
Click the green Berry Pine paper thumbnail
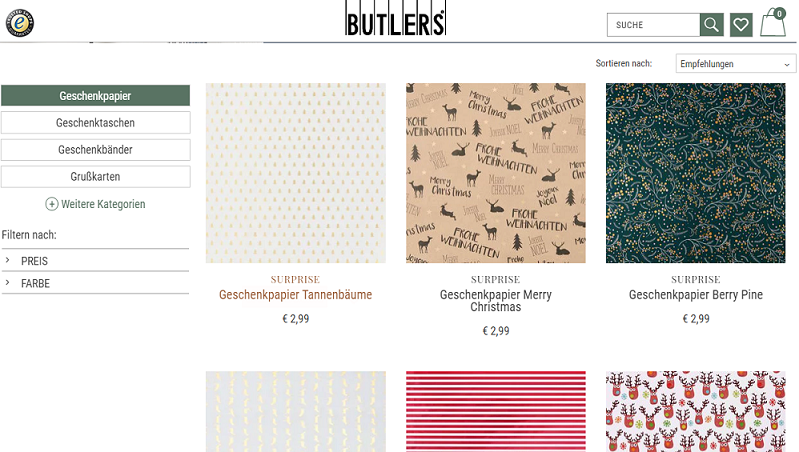(x=696, y=173)
